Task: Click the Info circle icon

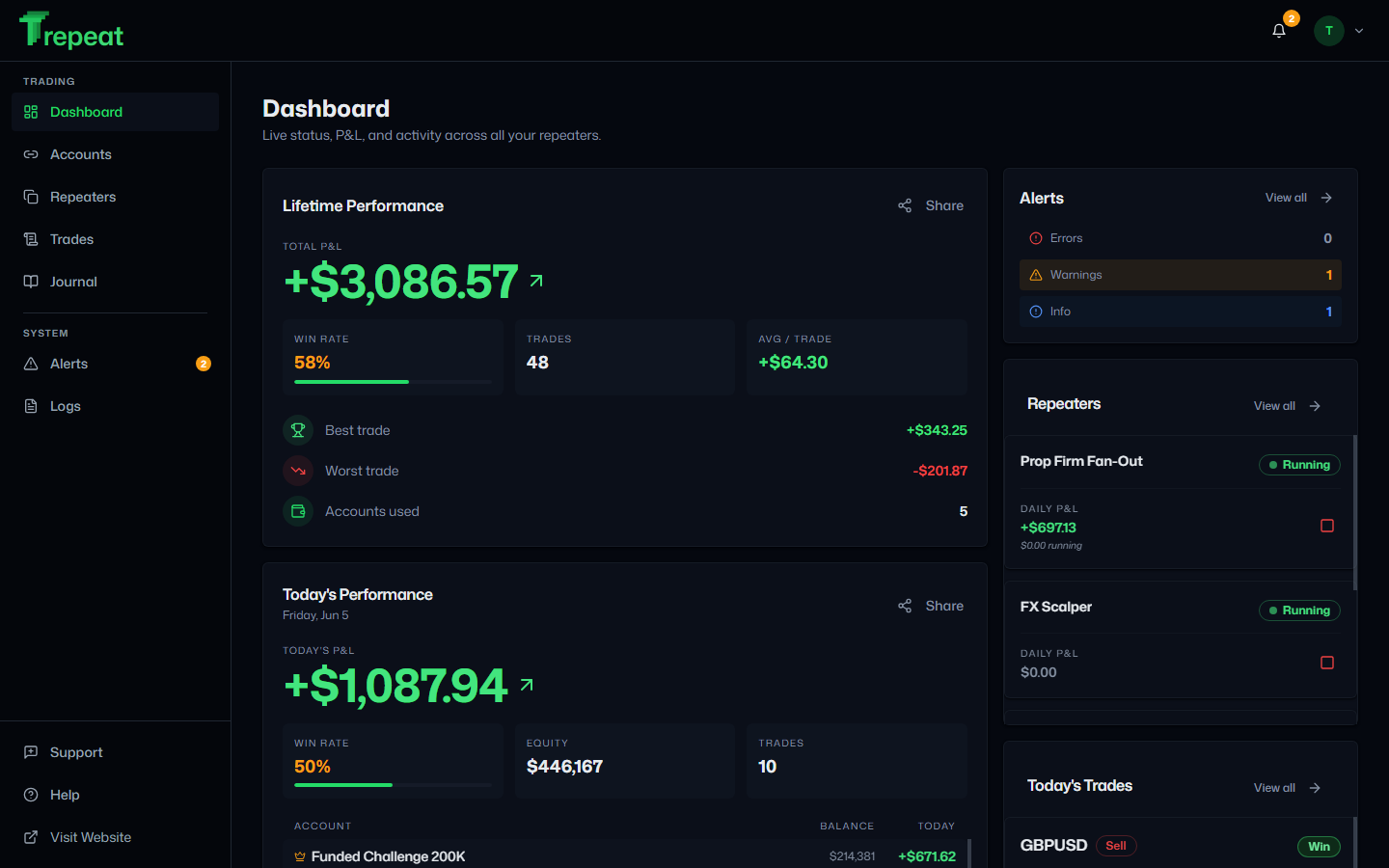Action: tap(1036, 312)
